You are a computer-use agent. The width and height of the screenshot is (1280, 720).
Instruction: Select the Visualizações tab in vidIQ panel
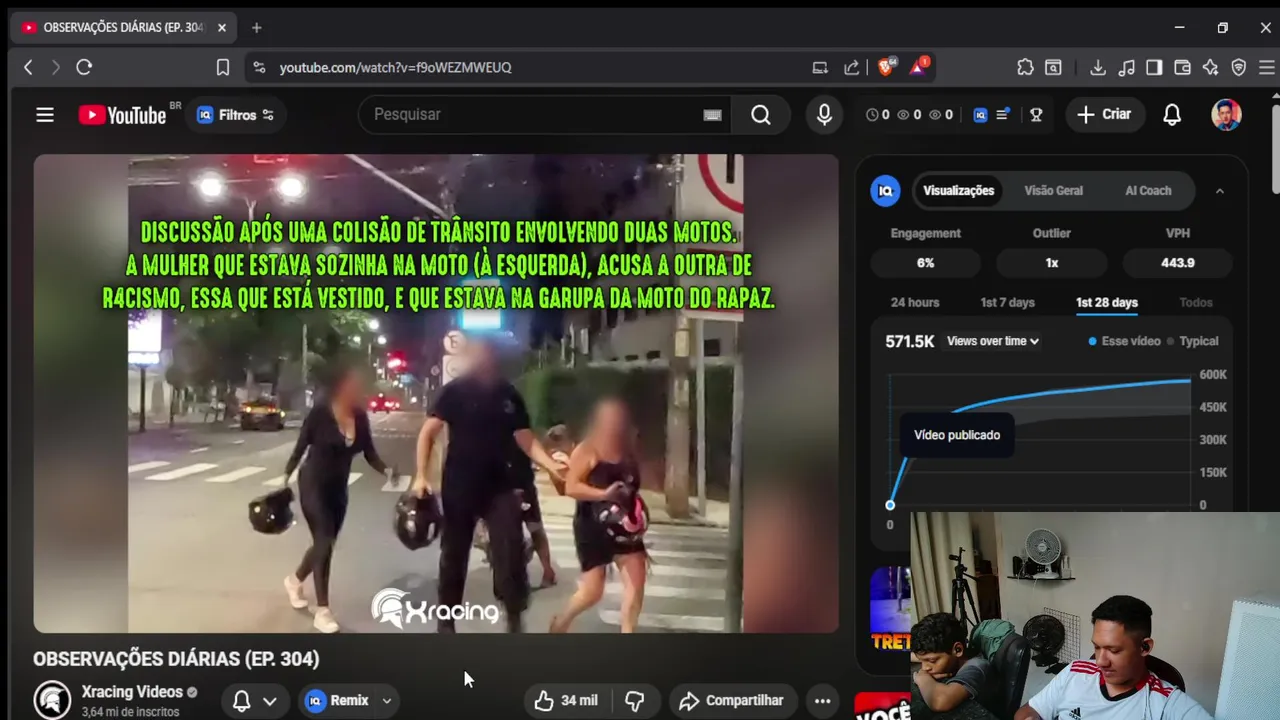(x=958, y=191)
